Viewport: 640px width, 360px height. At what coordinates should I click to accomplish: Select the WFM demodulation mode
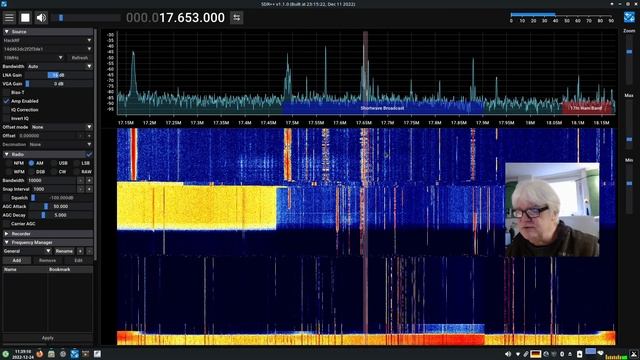(x=15, y=172)
